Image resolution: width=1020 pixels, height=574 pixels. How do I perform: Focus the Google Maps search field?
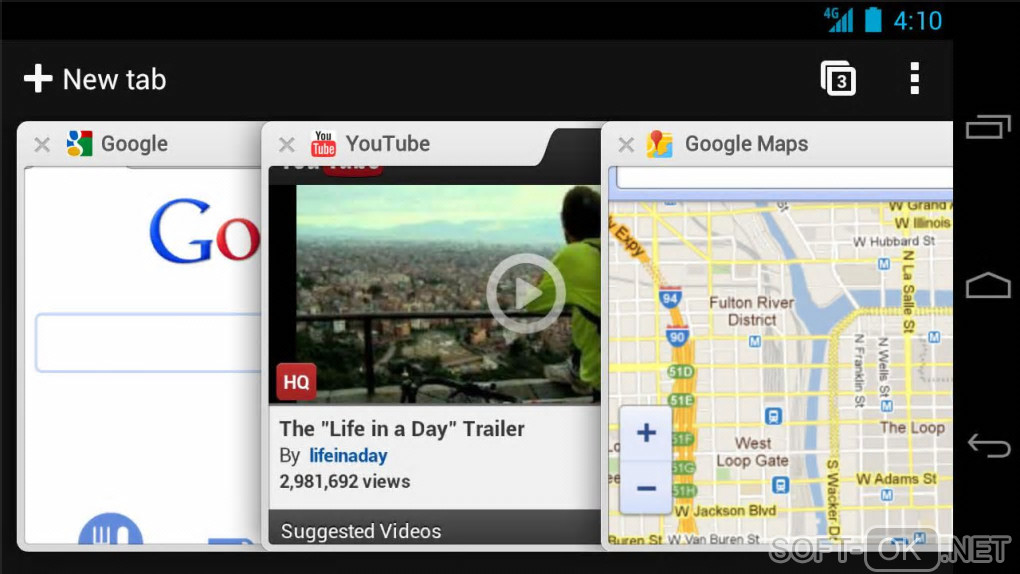point(785,177)
